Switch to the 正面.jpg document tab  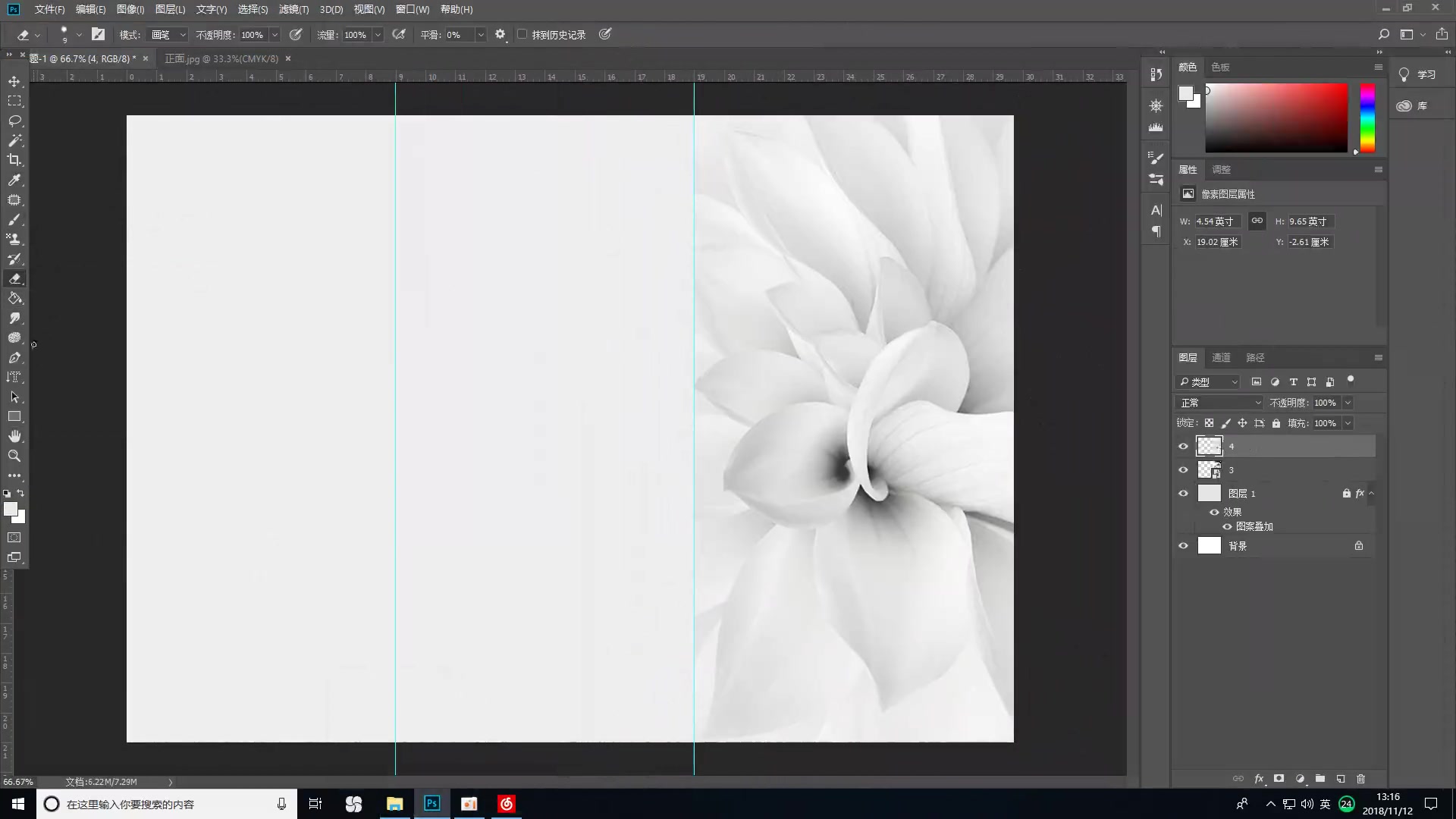coord(221,58)
